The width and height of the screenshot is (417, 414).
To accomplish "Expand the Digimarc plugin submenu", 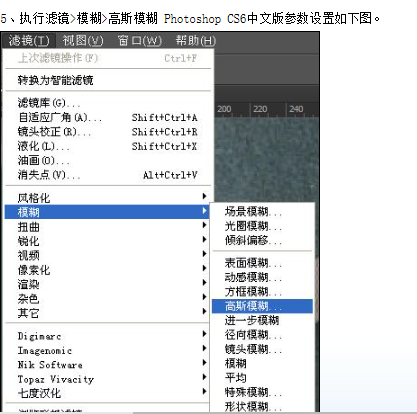I will click(x=107, y=336).
